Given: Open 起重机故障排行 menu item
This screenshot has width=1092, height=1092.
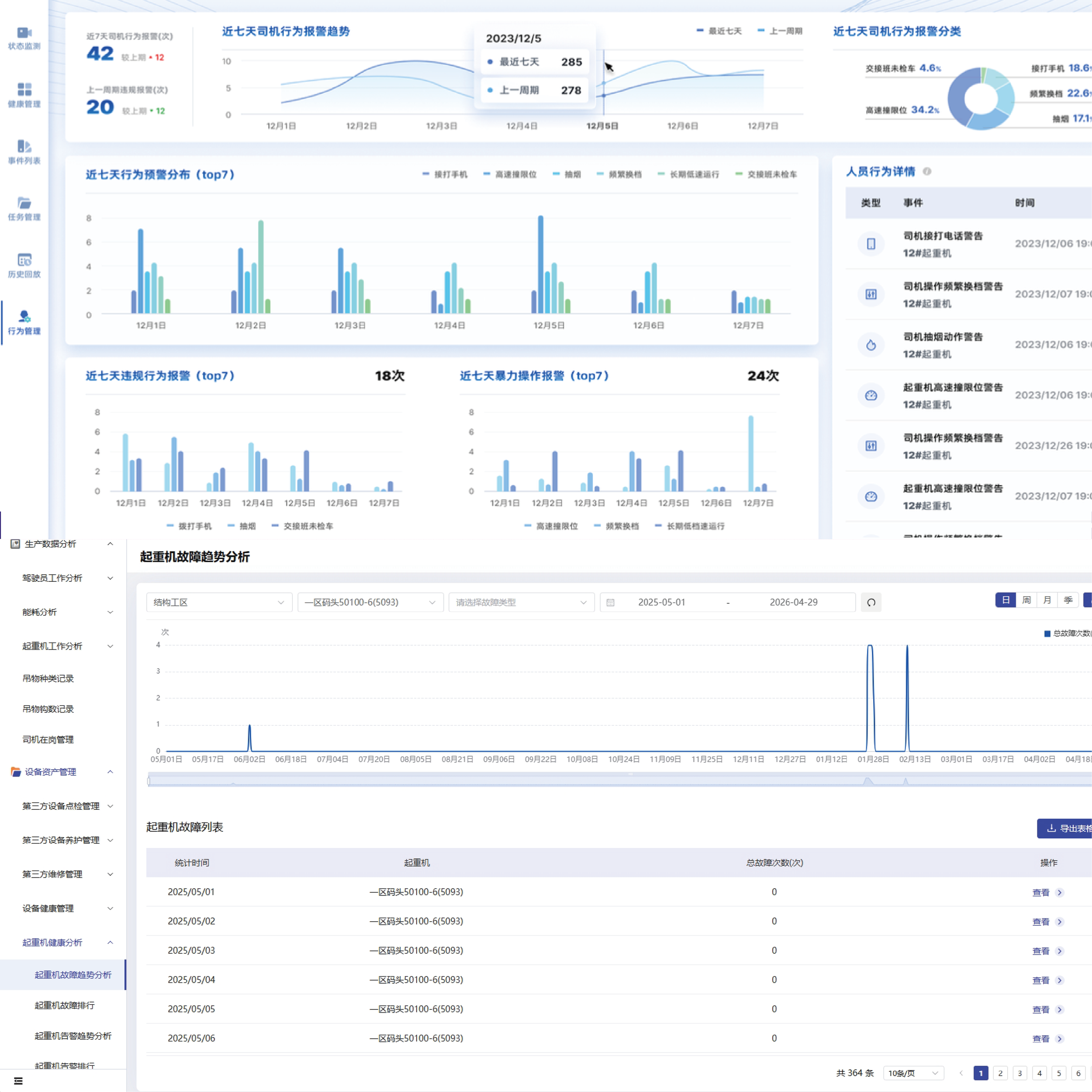Looking at the screenshot, I should pos(65,1006).
